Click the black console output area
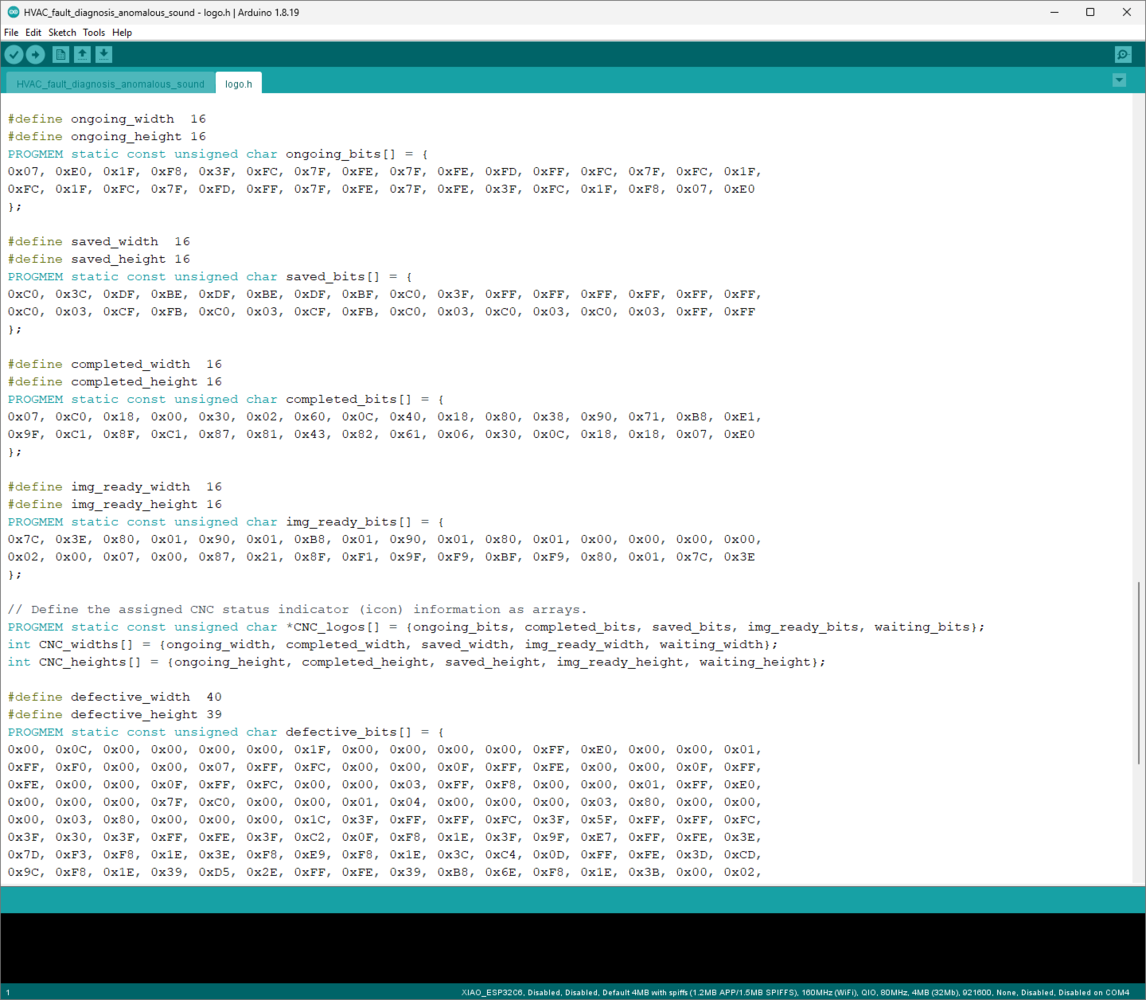The height and width of the screenshot is (1000, 1146). [x=572, y=947]
